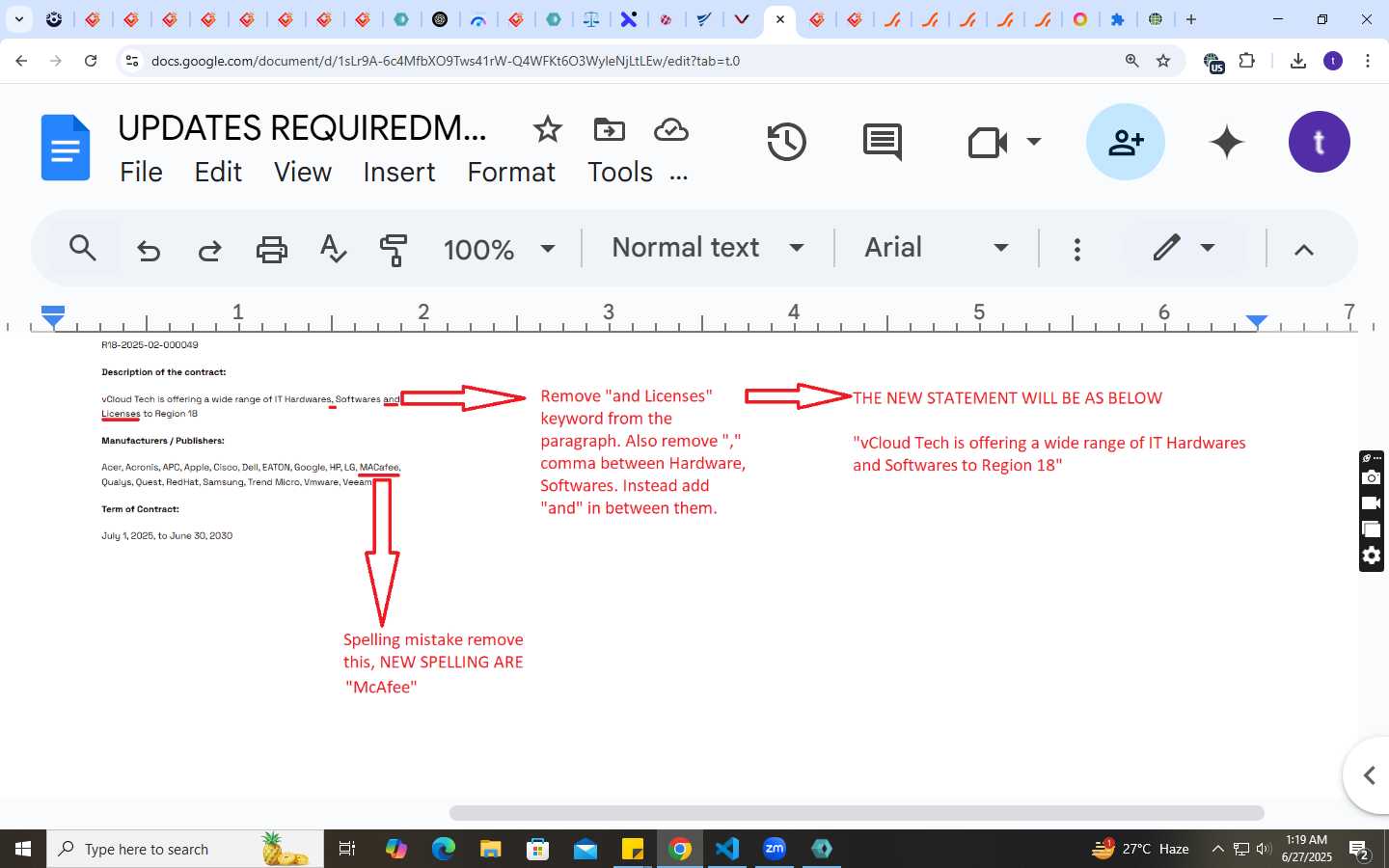Open Task View on the taskbar
The image size is (1389, 868).
[x=347, y=849]
